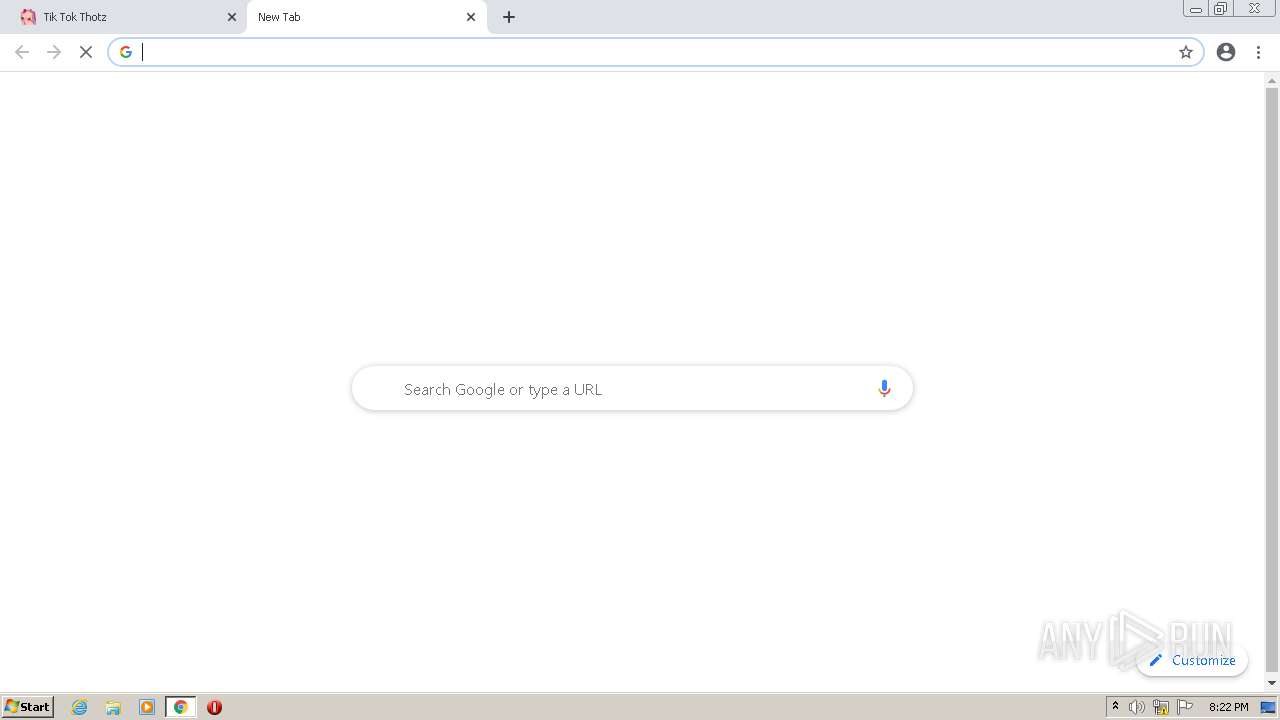
Task: Launch Internet Explorer from the taskbar
Action: pos(80,707)
